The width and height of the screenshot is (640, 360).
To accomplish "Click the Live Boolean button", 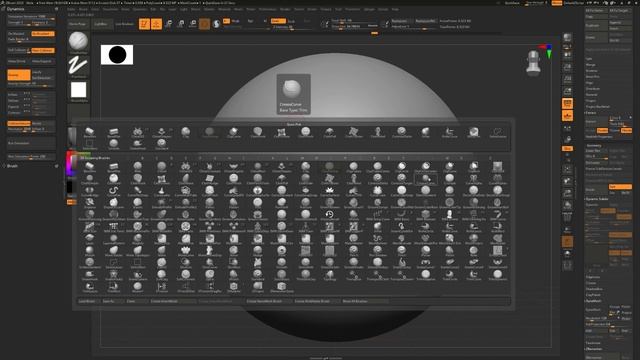I will [124, 24].
